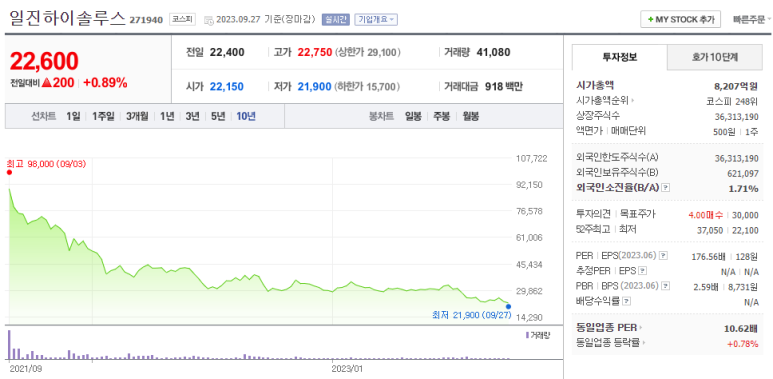Click the blue 최저 21,900 marker dot
Image resolution: width=773 pixels, height=379 pixels.
click(x=508, y=307)
